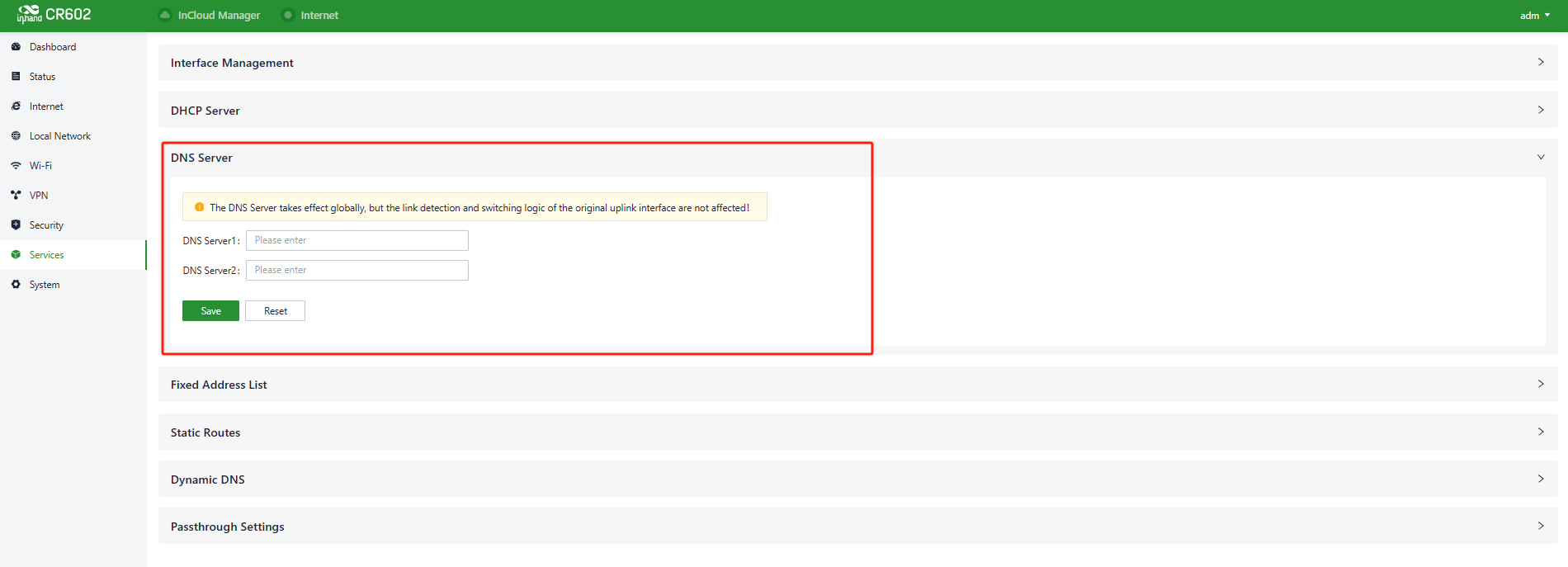Image resolution: width=1568 pixels, height=567 pixels.
Task: Click the InCloud Manager label
Action: [x=219, y=16]
